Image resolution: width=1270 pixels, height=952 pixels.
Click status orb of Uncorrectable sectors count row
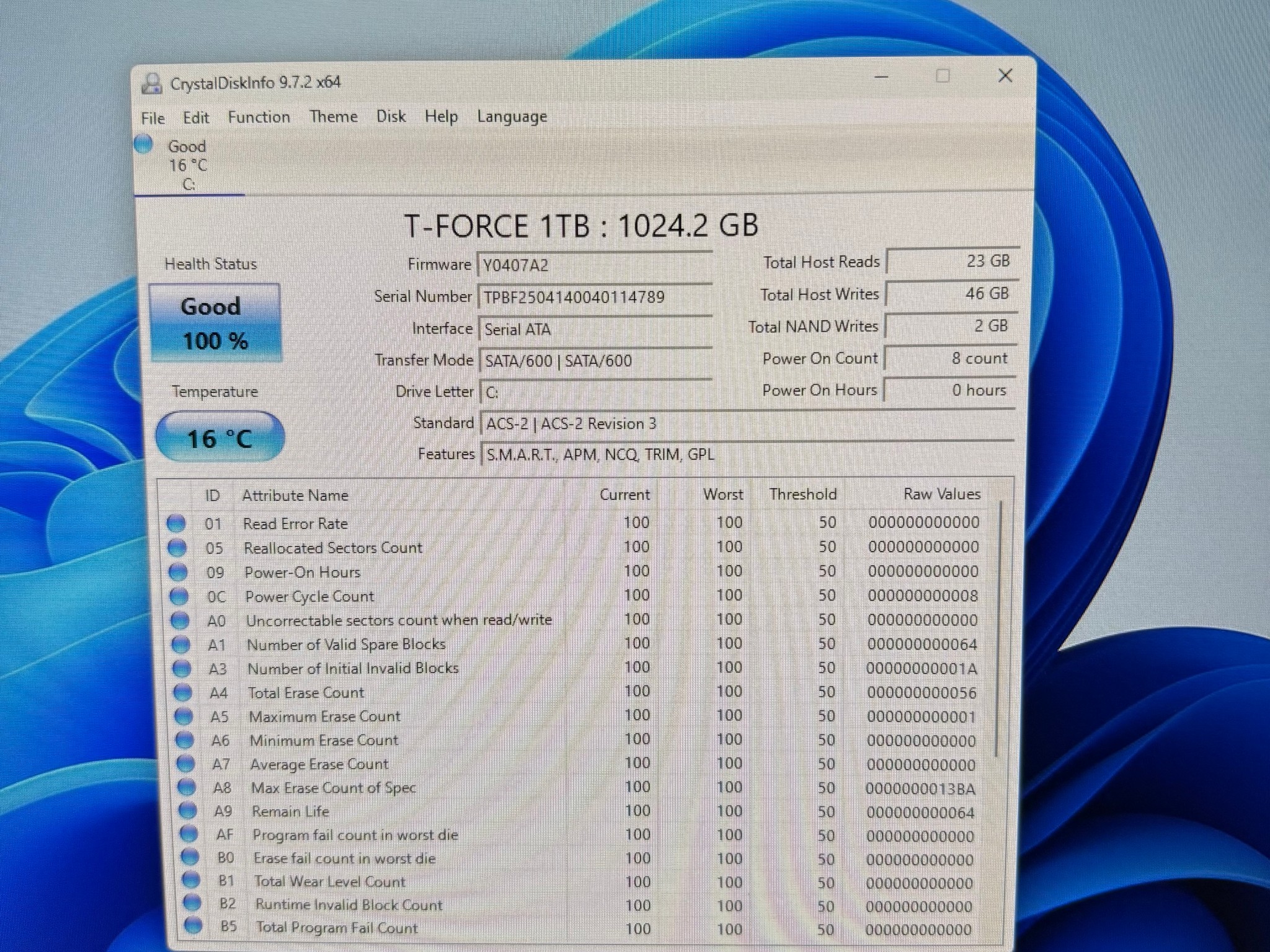180,620
